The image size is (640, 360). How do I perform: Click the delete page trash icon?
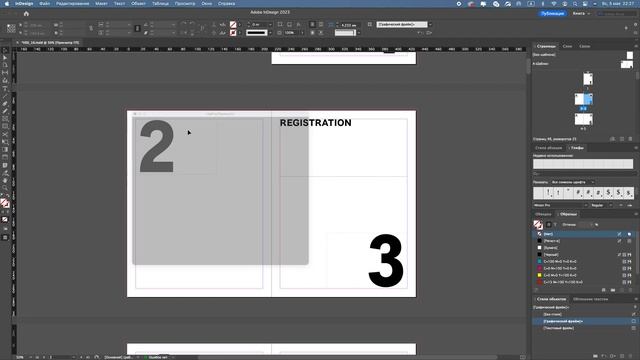tap(631, 139)
